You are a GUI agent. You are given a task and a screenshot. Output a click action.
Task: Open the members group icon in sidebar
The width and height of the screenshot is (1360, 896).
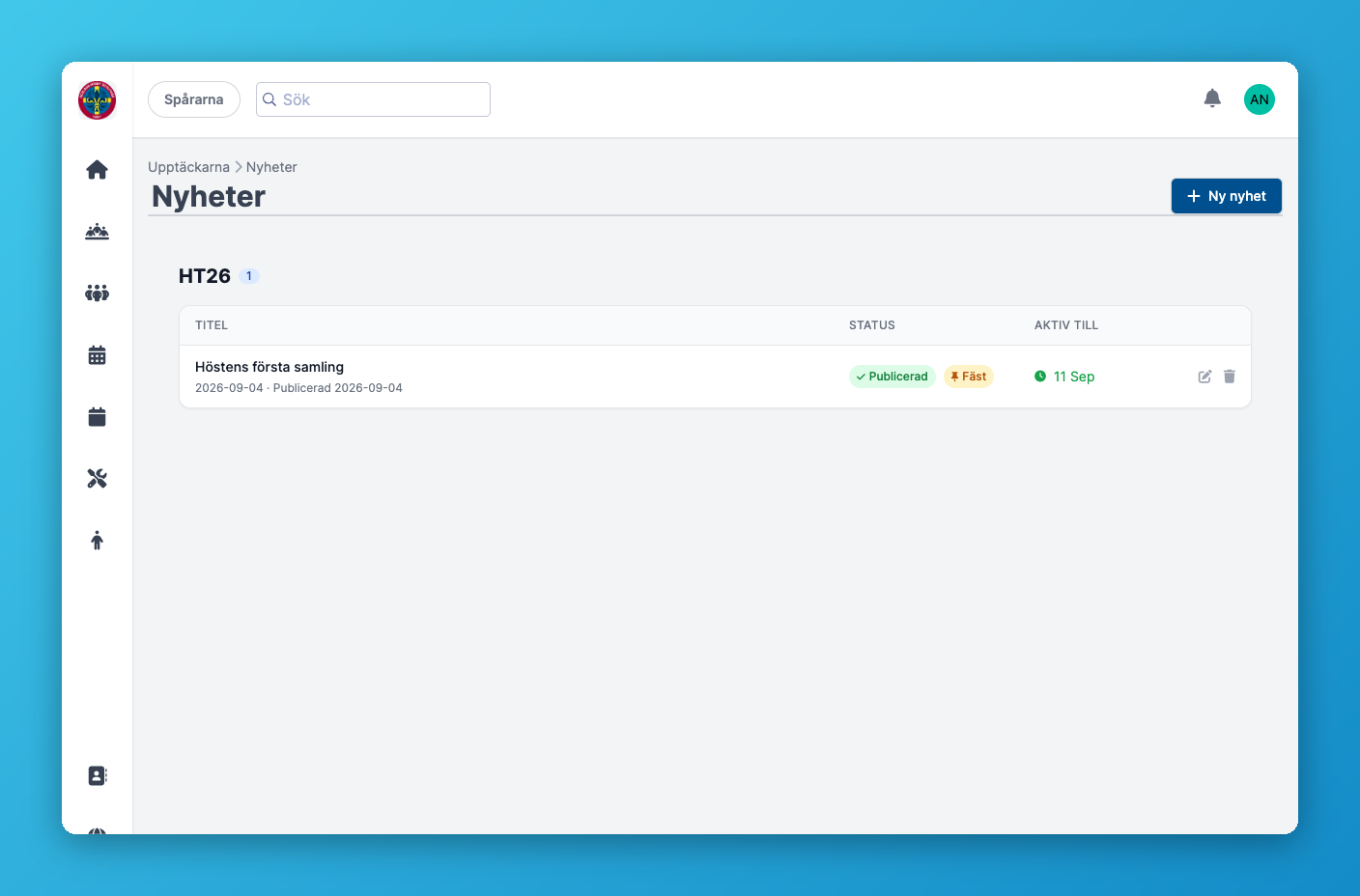pyautogui.click(x=97, y=294)
